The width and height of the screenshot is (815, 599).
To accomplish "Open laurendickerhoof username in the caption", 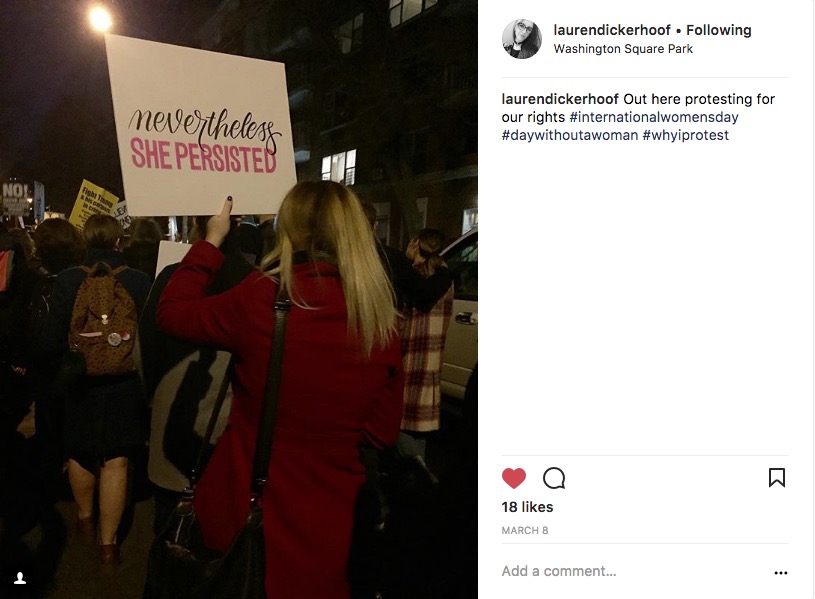I will [560, 99].
